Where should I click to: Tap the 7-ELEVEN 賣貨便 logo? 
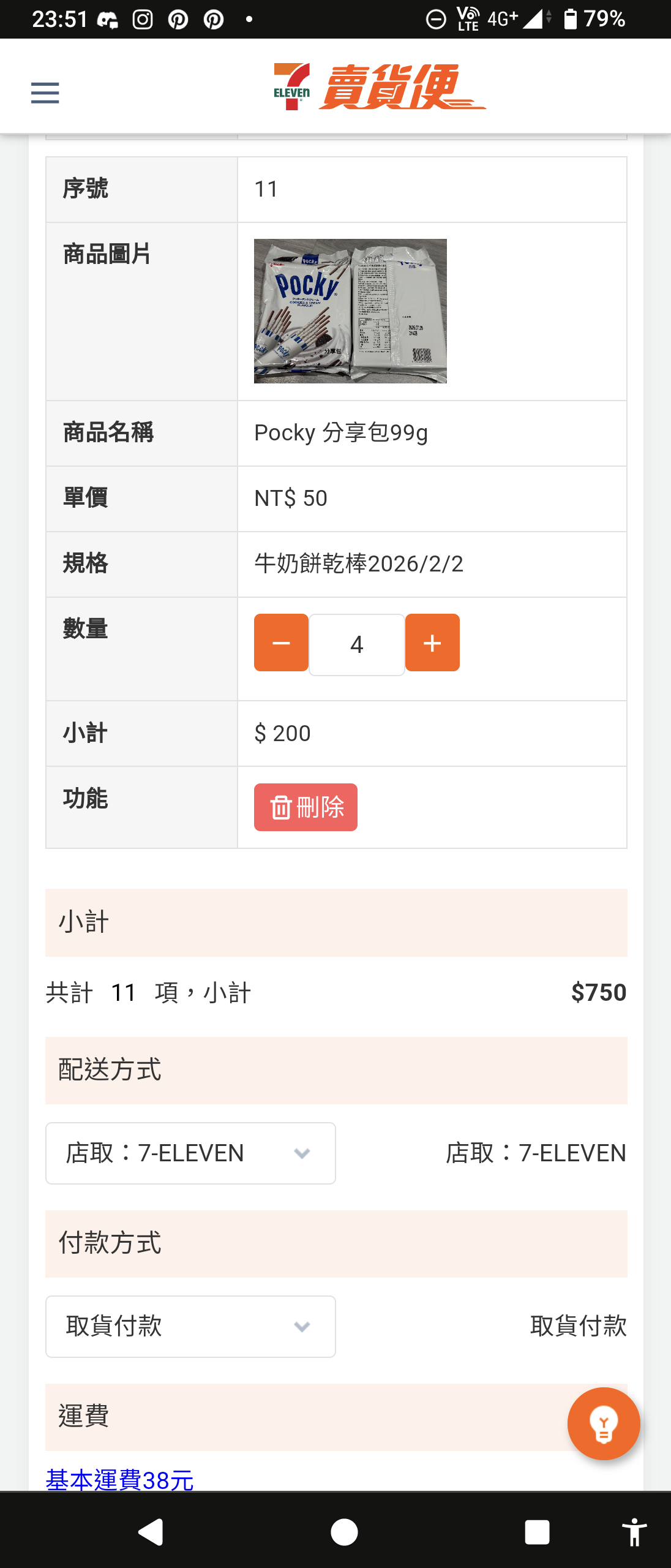(x=380, y=87)
